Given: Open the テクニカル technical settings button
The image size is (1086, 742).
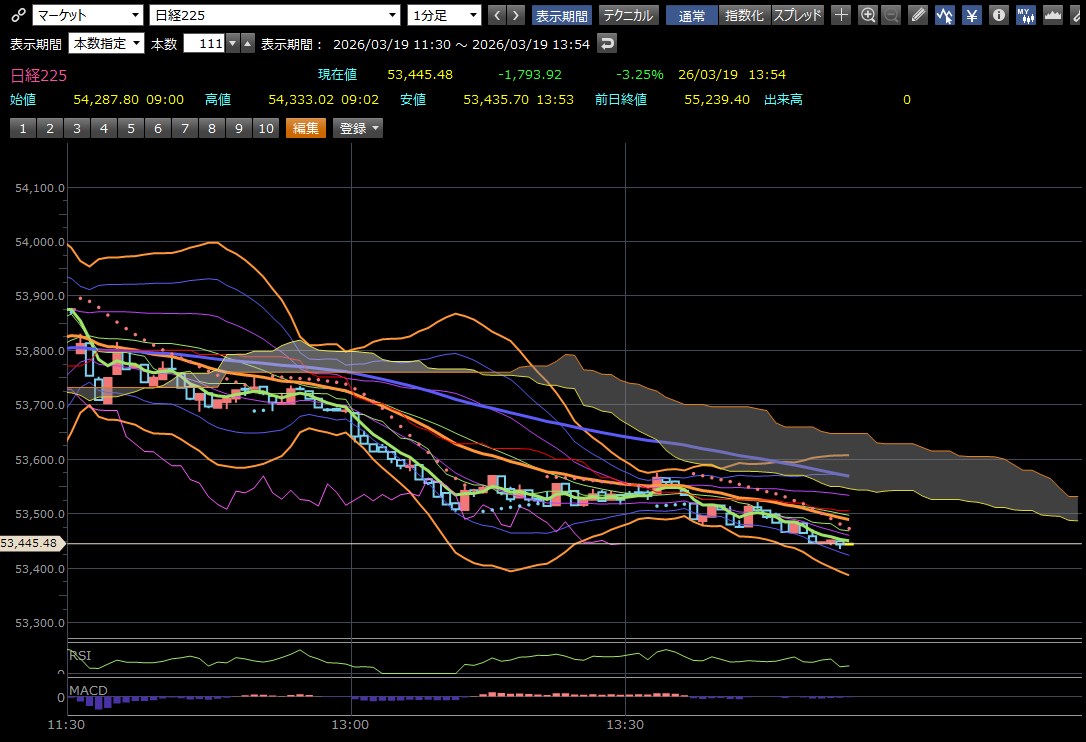Looking at the screenshot, I should pos(627,15).
